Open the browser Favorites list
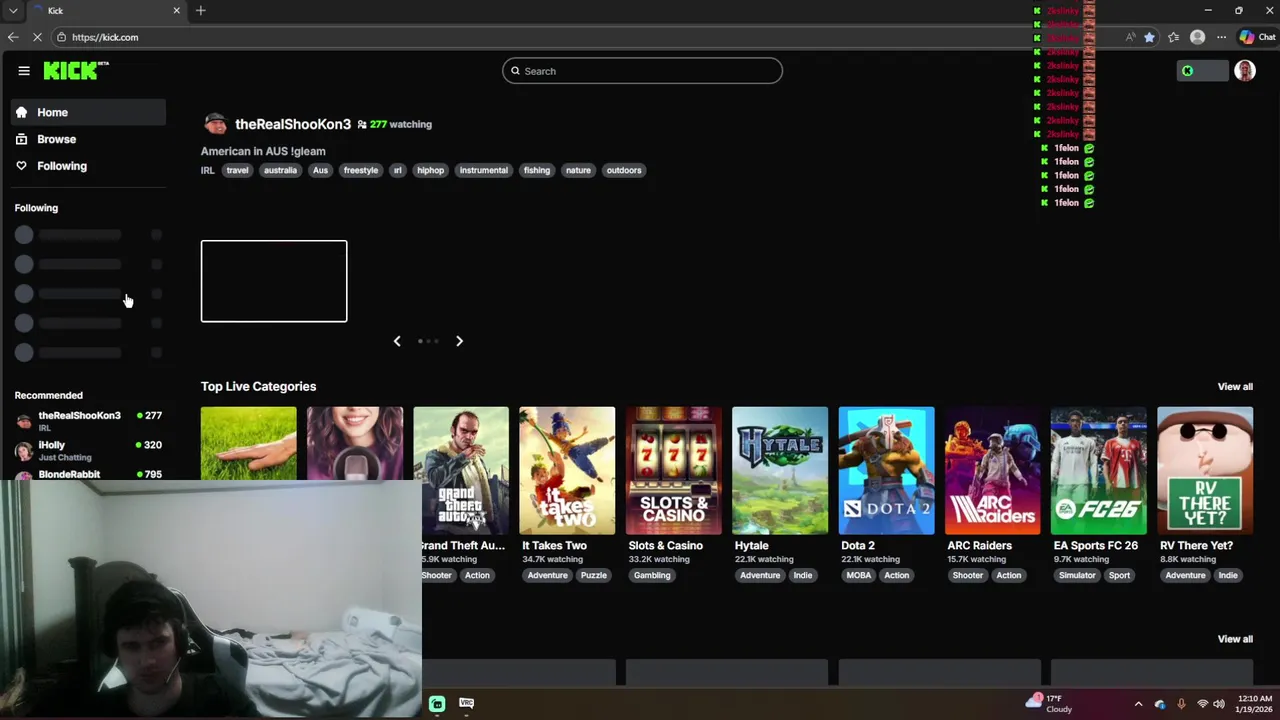The width and height of the screenshot is (1280, 720). click(x=1173, y=37)
